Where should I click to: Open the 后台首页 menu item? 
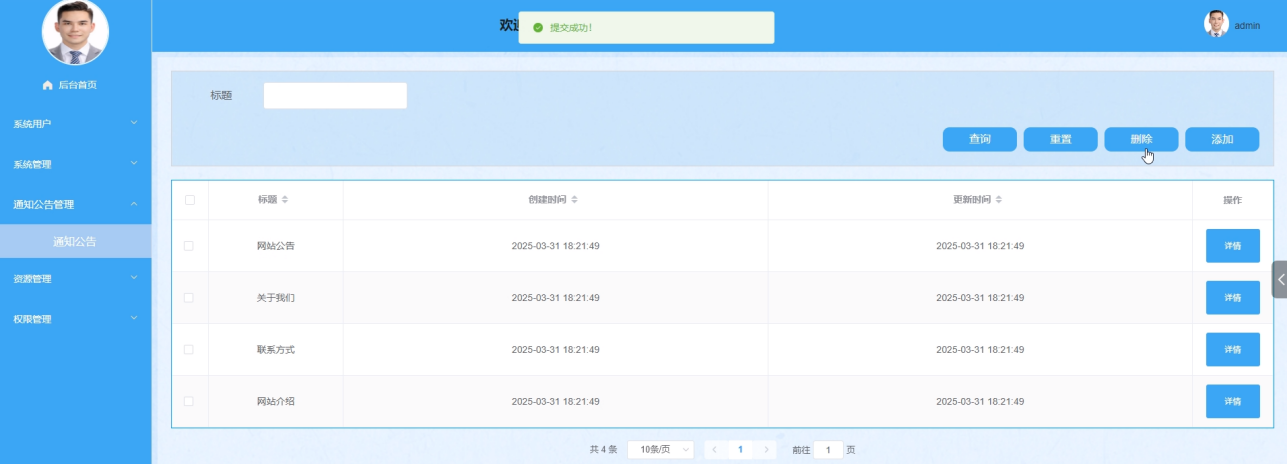(x=76, y=85)
